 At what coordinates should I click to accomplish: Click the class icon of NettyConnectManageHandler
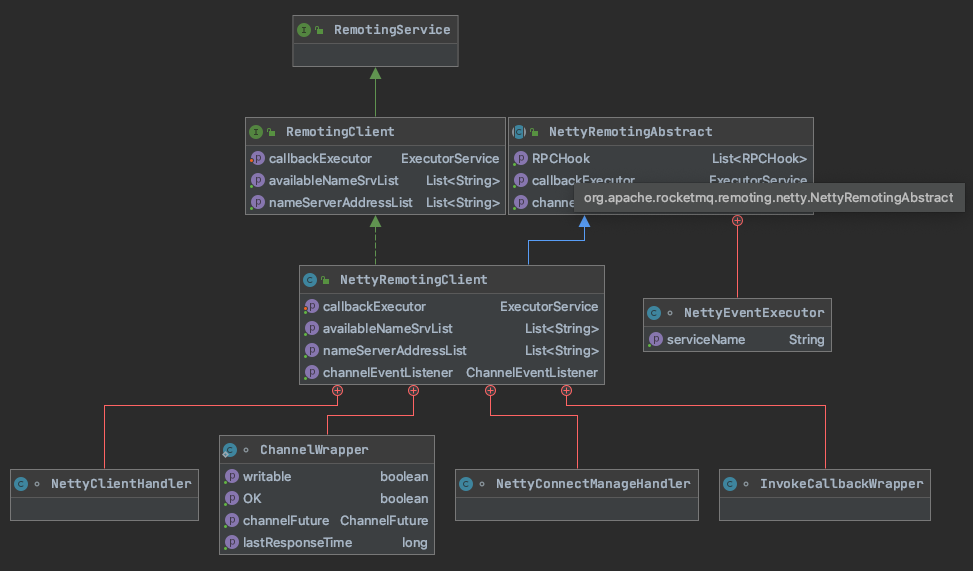[465, 484]
